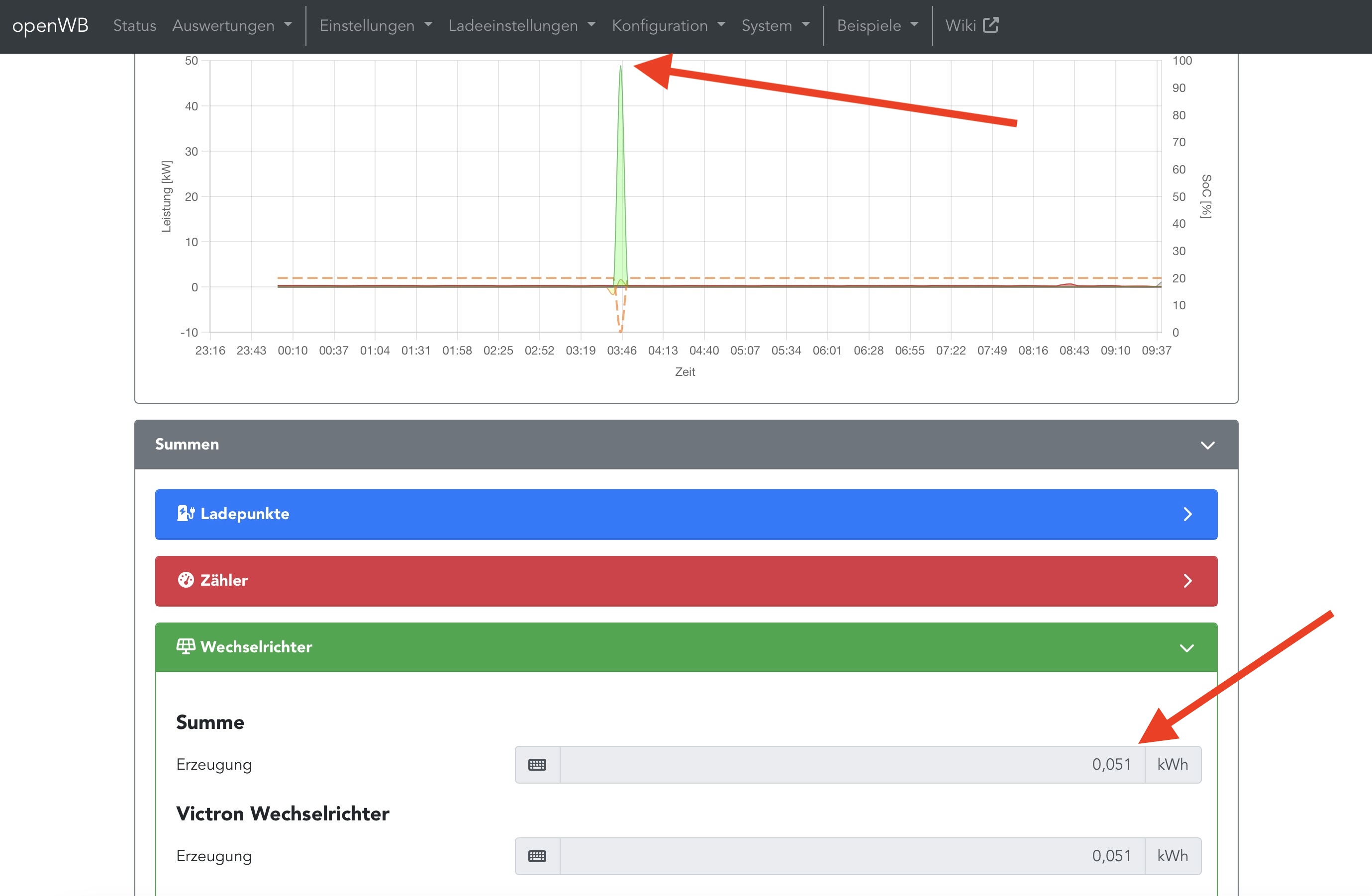Screen dimensions: 1372x896
Task: Expand the Ladepunkte panel chevron
Action: coord(1187,514)
